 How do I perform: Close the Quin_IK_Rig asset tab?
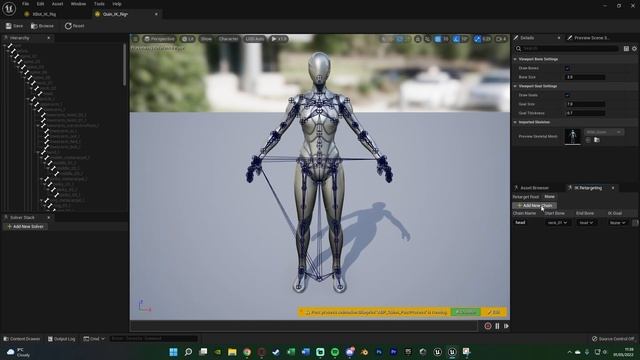point(156,14)
